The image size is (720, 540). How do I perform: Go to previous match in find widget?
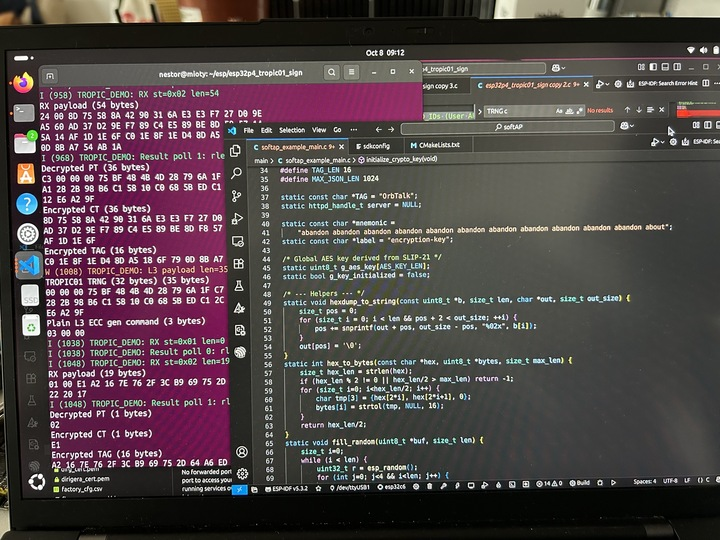(x=627, y=110)
